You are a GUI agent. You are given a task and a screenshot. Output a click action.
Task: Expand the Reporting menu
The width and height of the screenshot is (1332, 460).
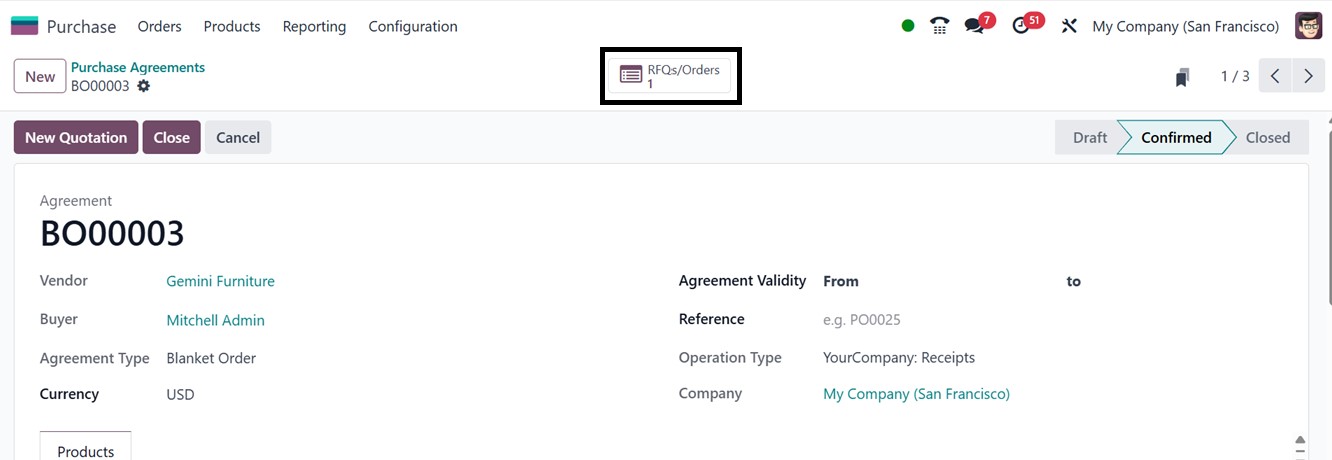(x=314, y=26)
